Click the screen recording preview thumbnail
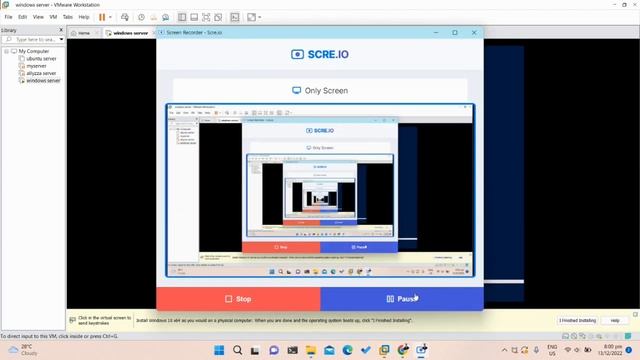 [x=320, y=191]
